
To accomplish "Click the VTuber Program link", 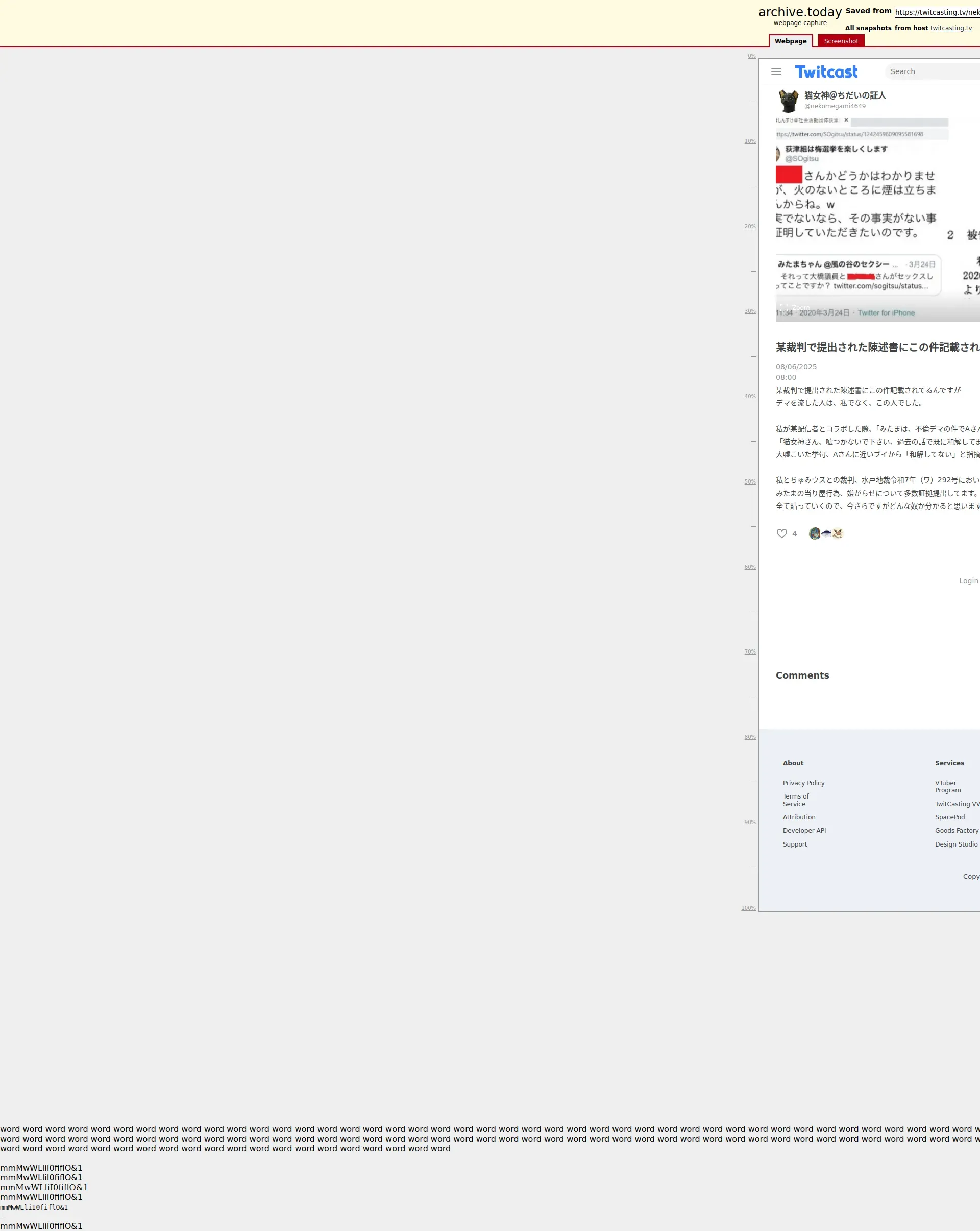I will [x=947, y=786].
